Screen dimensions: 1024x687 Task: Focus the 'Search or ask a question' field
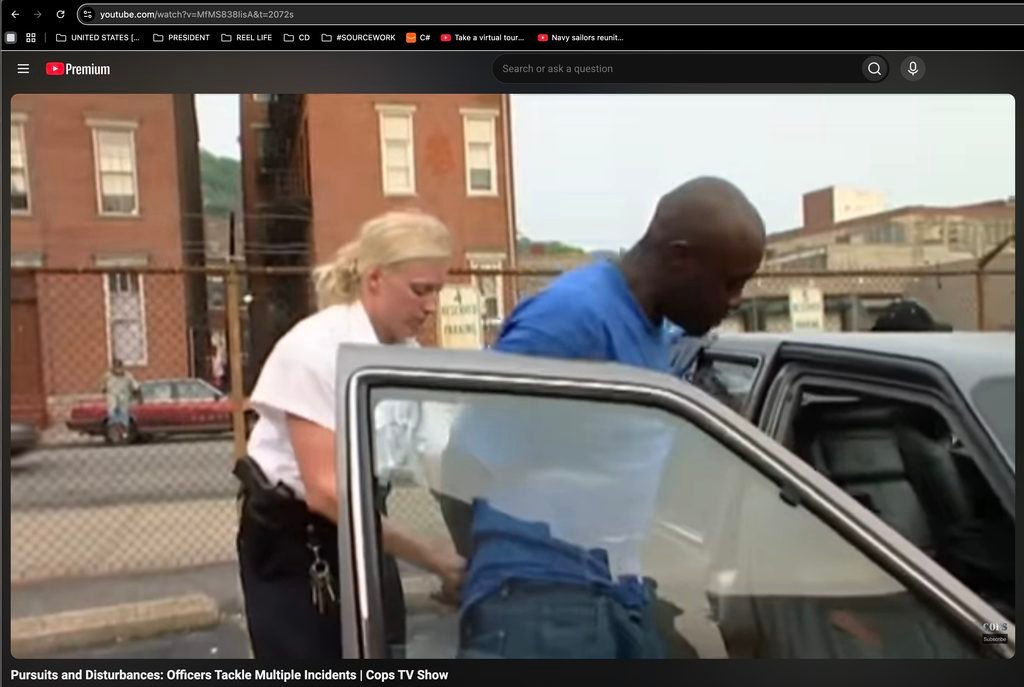pos(677,69)
